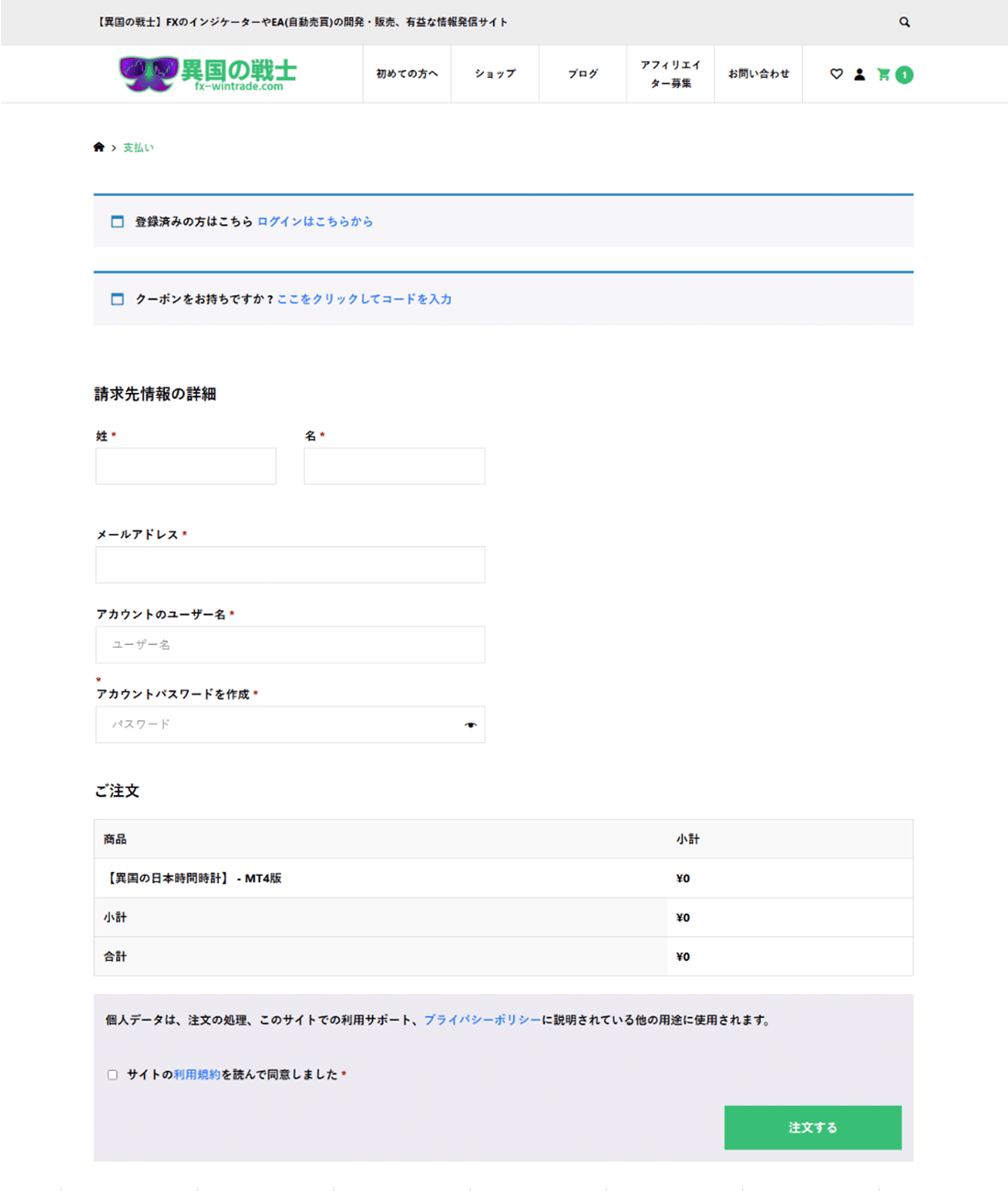Open the プライバシーポリシー link
Viewport: 1008px width, 1191px height.
(482, 1020)
